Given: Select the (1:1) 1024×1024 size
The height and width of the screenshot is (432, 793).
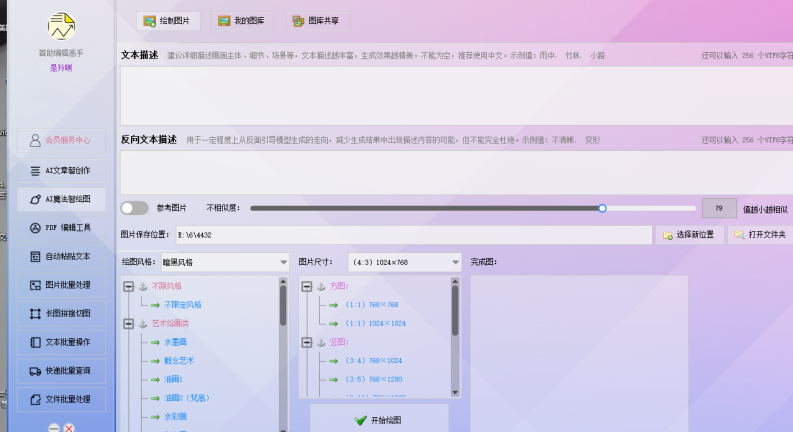Looking at the screenshot, I should click(375, 324).
